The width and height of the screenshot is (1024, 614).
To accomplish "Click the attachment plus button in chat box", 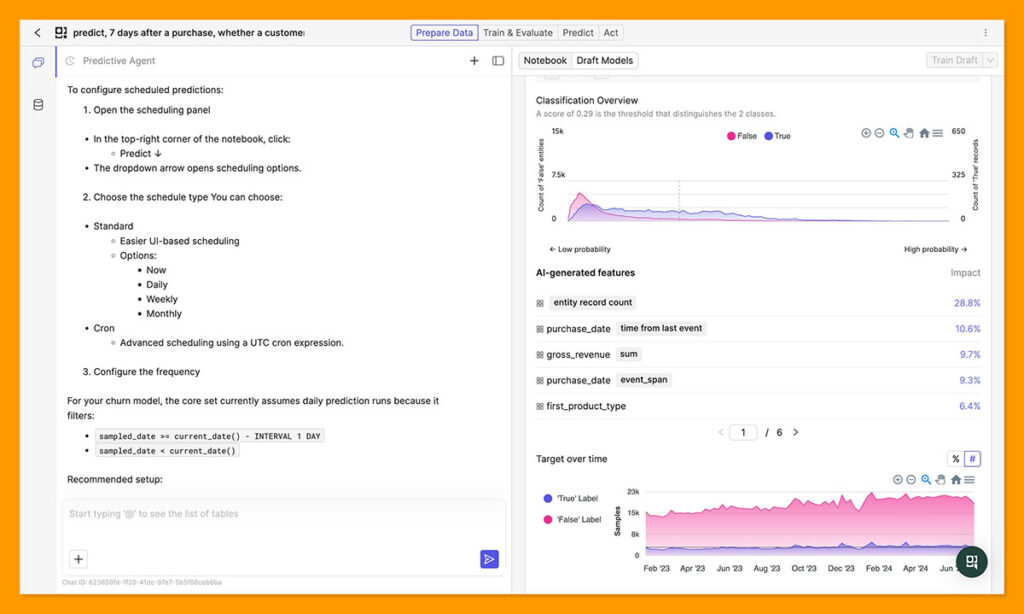I will 78,559.
